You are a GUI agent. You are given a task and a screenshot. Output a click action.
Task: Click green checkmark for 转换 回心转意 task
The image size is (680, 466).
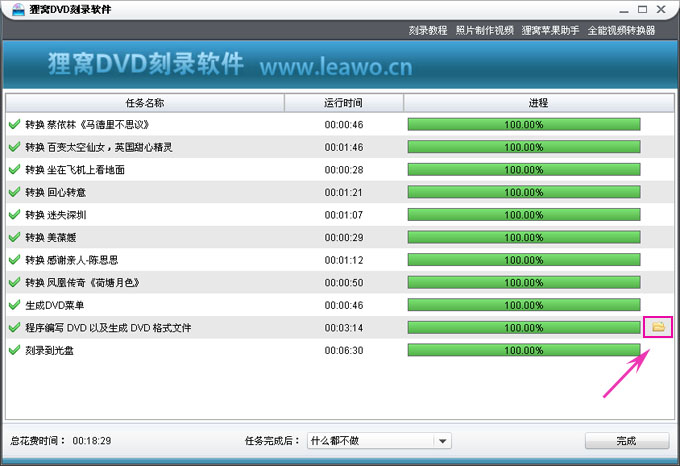[14, 192]
